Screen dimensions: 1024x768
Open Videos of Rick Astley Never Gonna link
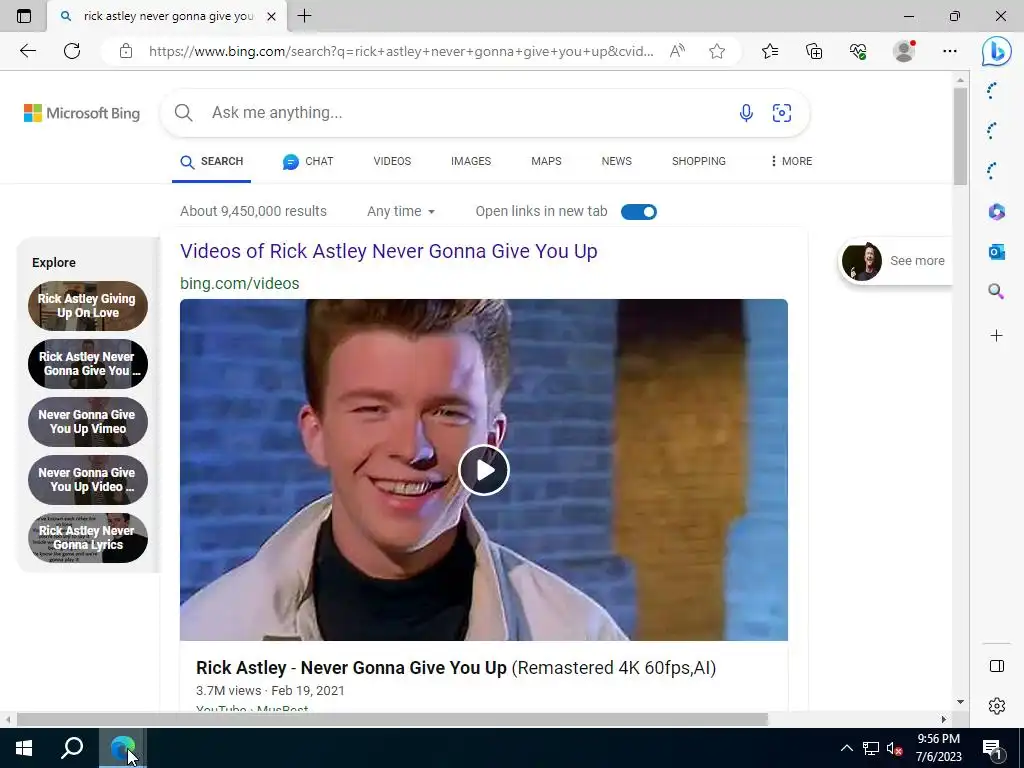coord(389,251)
